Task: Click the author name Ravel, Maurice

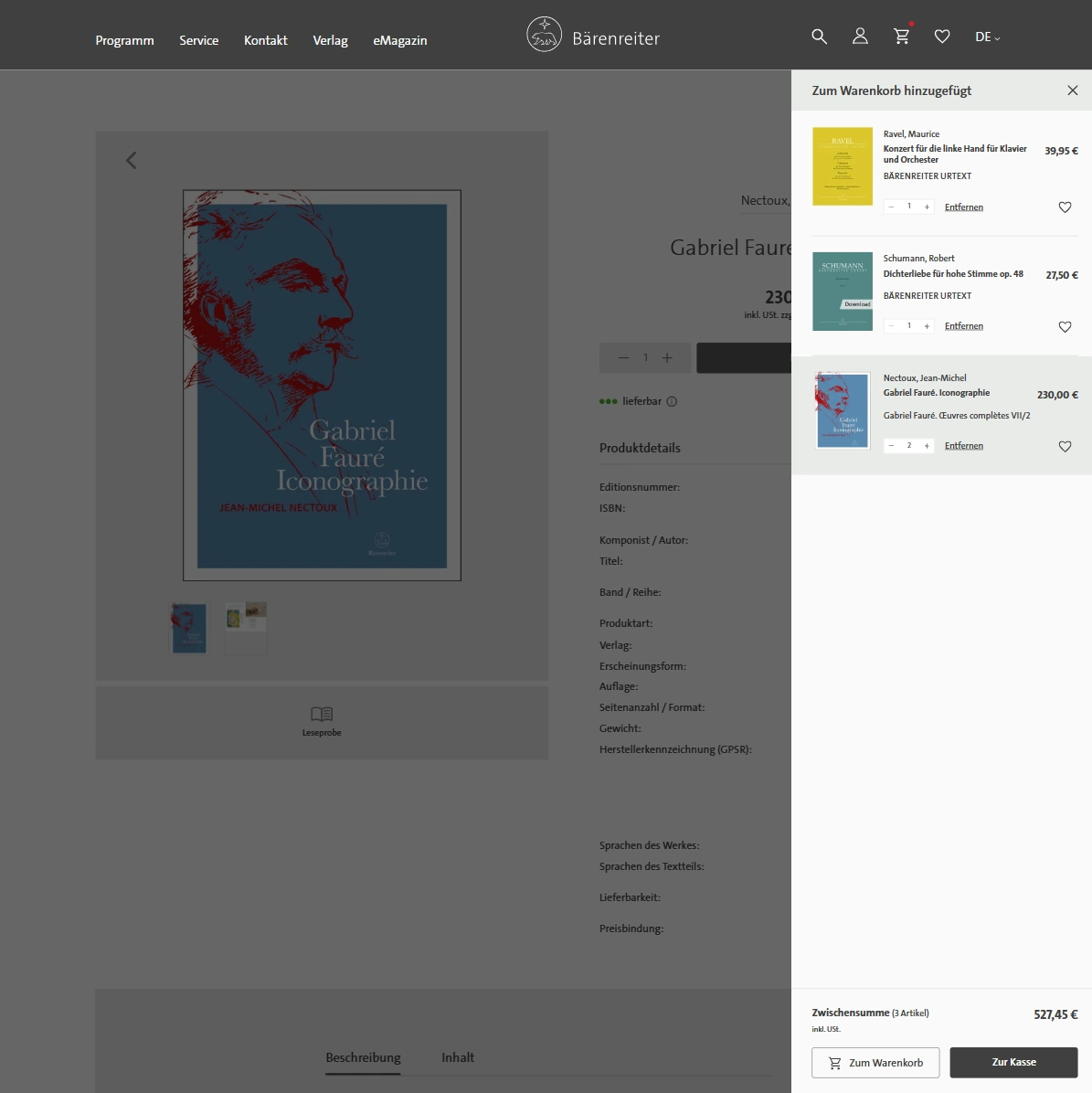Action: [x=911, y=133]
